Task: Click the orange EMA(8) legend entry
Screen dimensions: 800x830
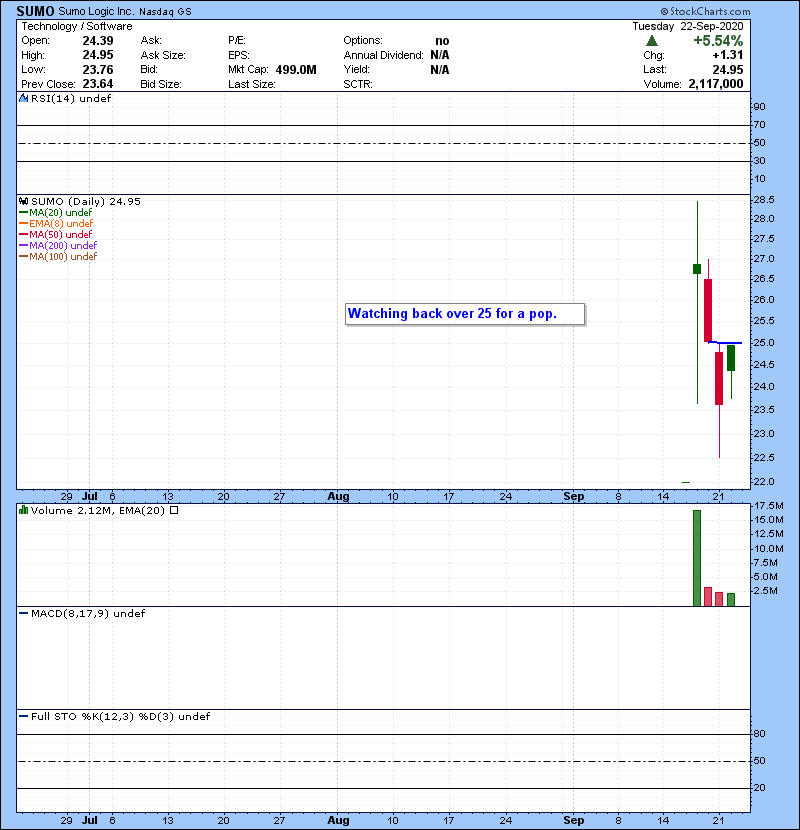Action: [58, 224]
